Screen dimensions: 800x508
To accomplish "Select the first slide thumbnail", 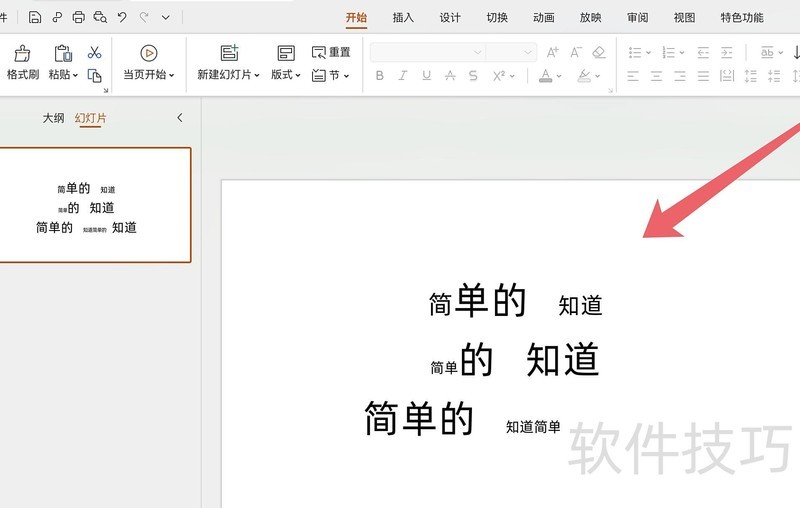I will pyautogui.click(x=94, y=205).
